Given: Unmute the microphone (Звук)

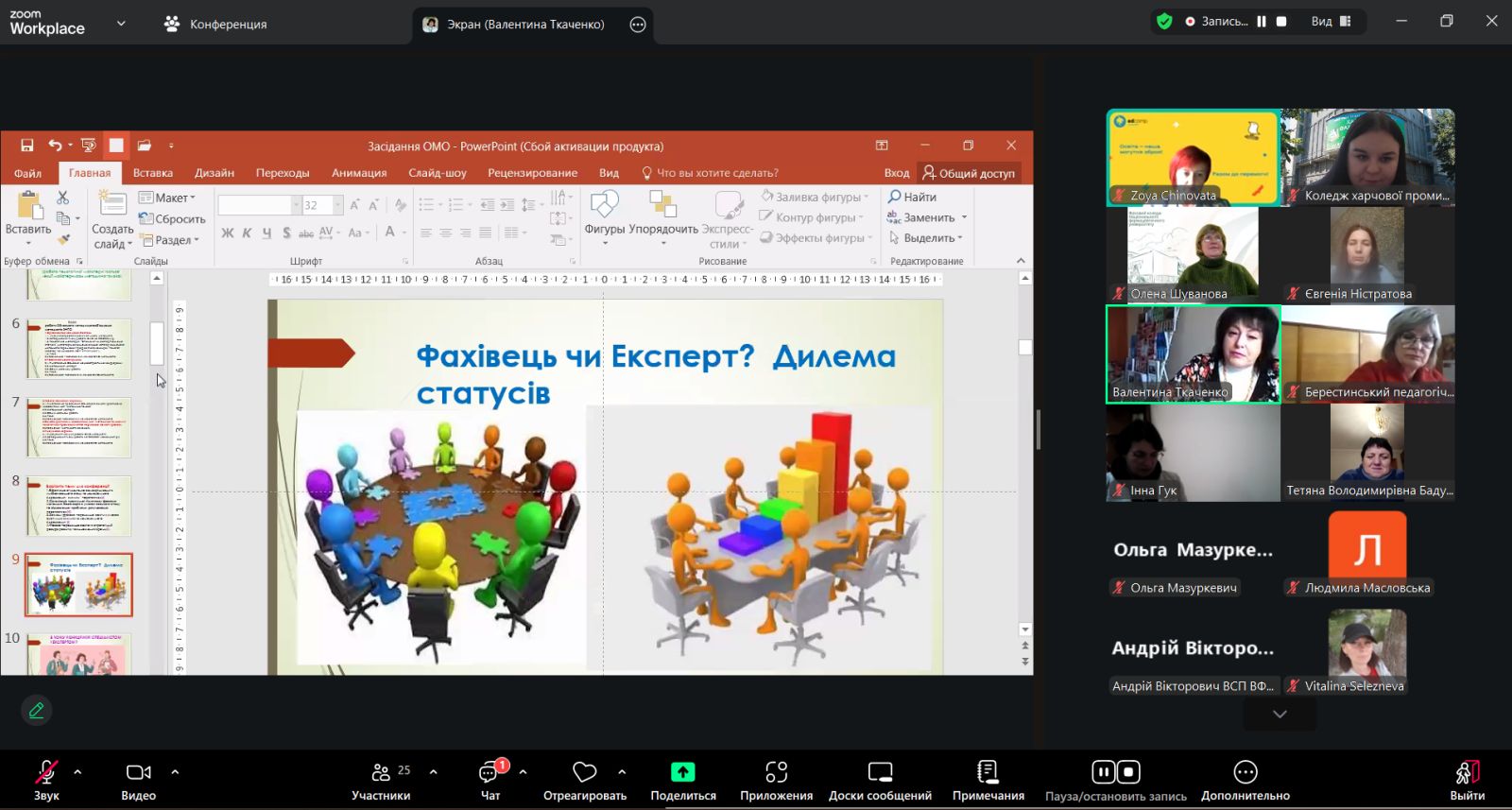Looking at the screenshot, I should point(45,772).
